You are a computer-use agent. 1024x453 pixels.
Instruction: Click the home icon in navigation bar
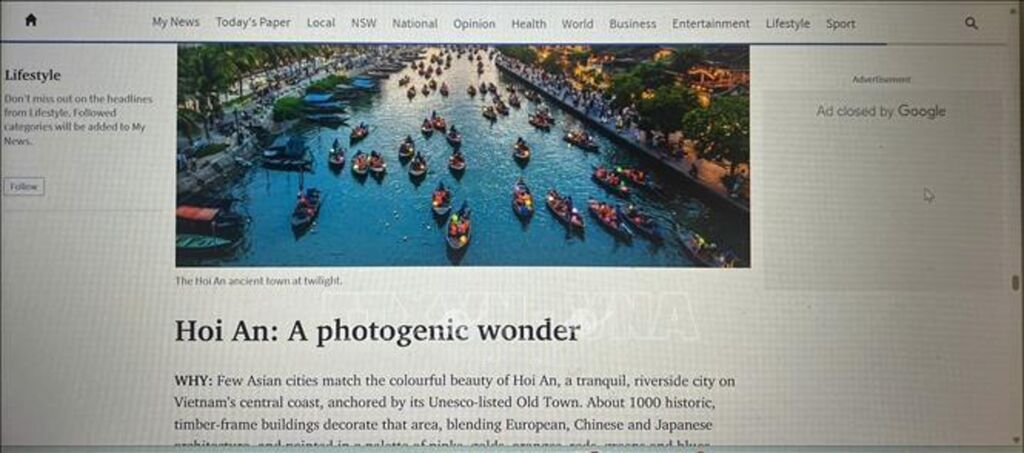pos(31,21)
